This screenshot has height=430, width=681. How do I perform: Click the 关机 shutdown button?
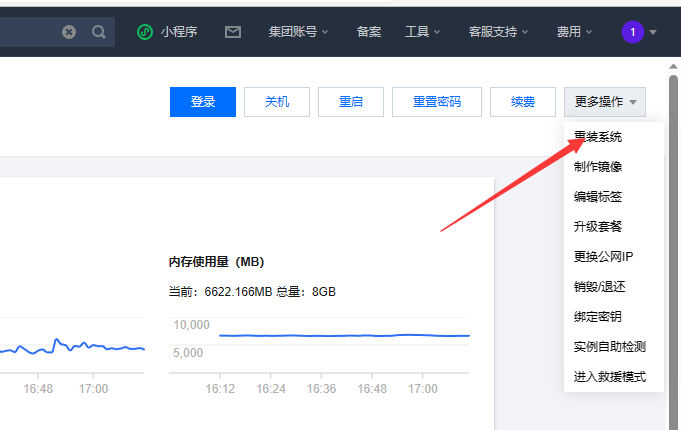click(277, 102)
